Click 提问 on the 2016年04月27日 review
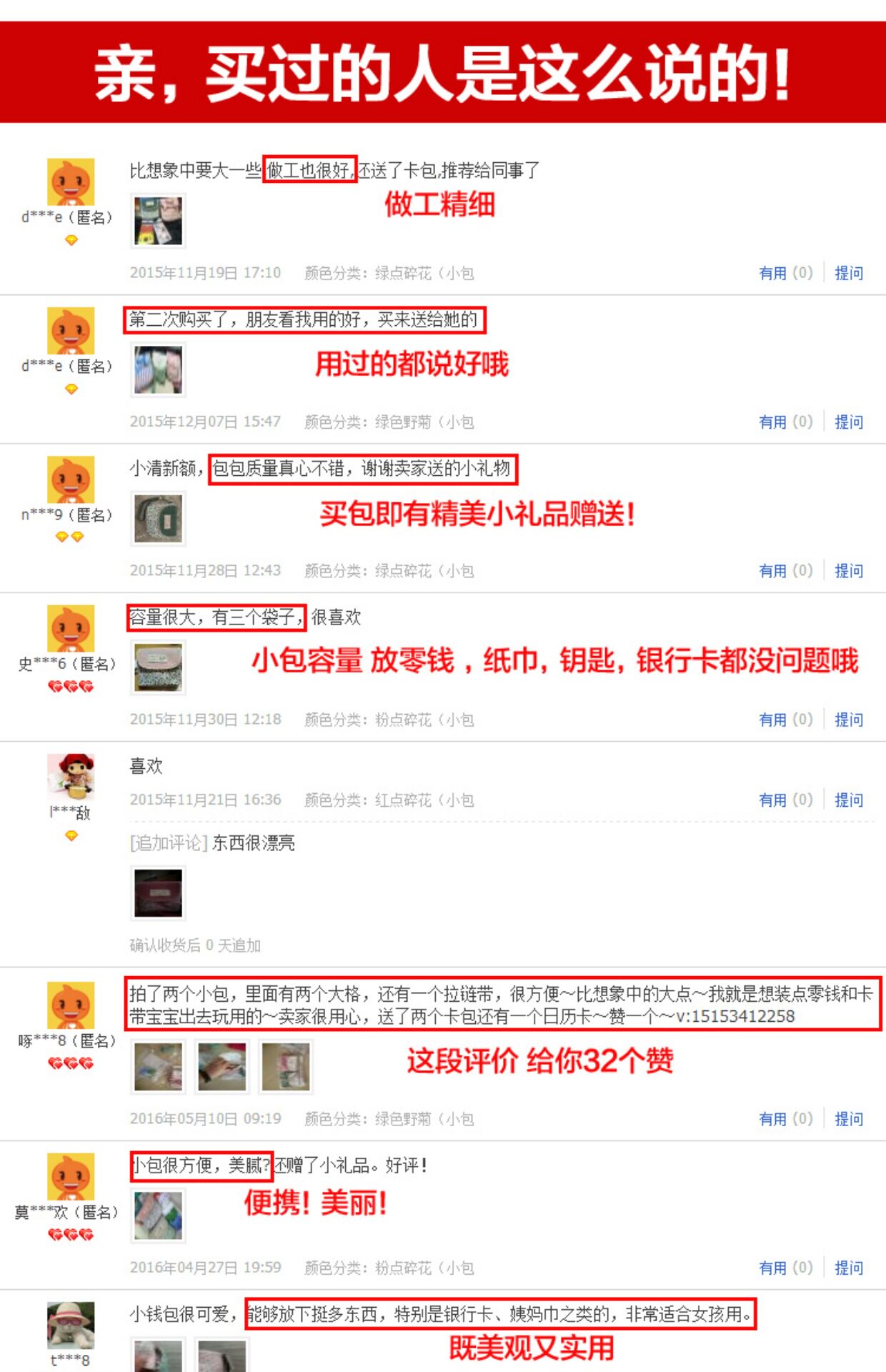The width and height of the screenshot is (886, 1372). 849,1267
